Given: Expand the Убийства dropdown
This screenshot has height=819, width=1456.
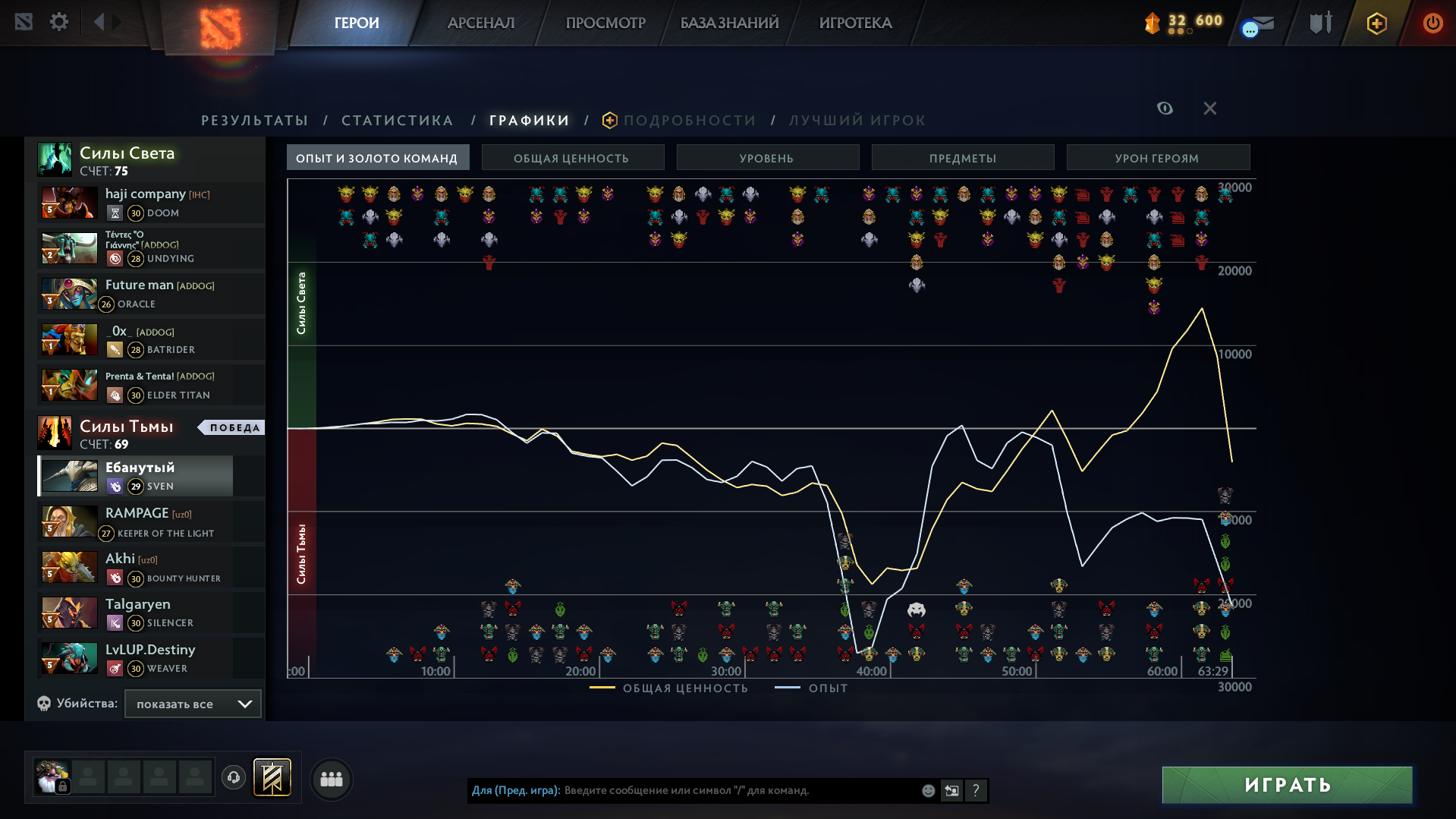Looking at the screenshot, I should tap(193, 704).
